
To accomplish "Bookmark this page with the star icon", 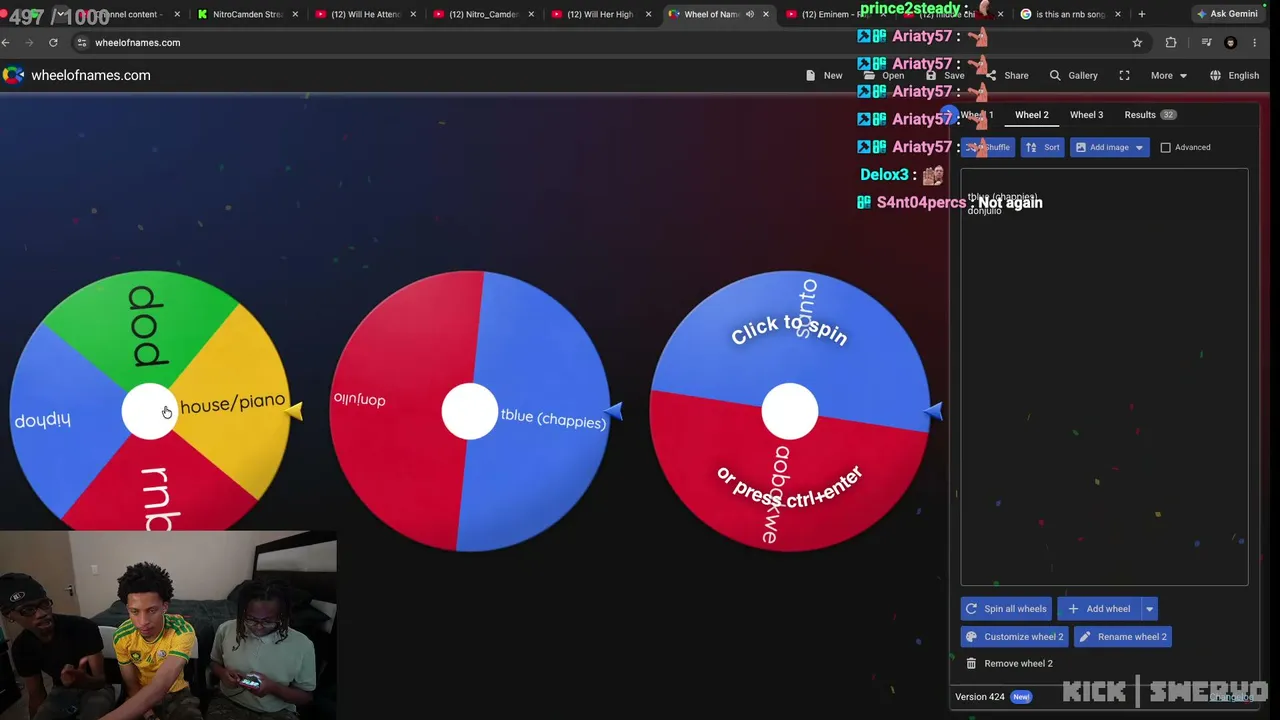I will [1137, 43].
